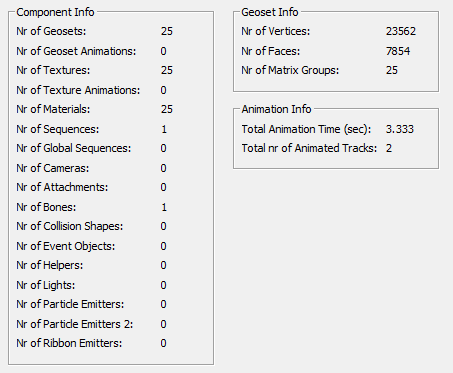This screenshot has width=453, height=373.
Task: Click the Animation Info group title
Action: pos(276,109)
